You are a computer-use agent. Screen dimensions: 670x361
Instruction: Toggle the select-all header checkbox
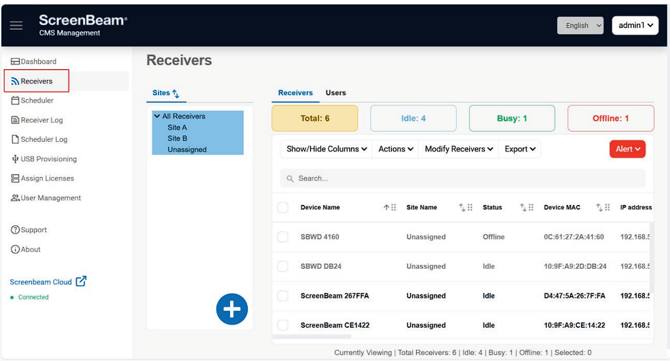[282, 208]
